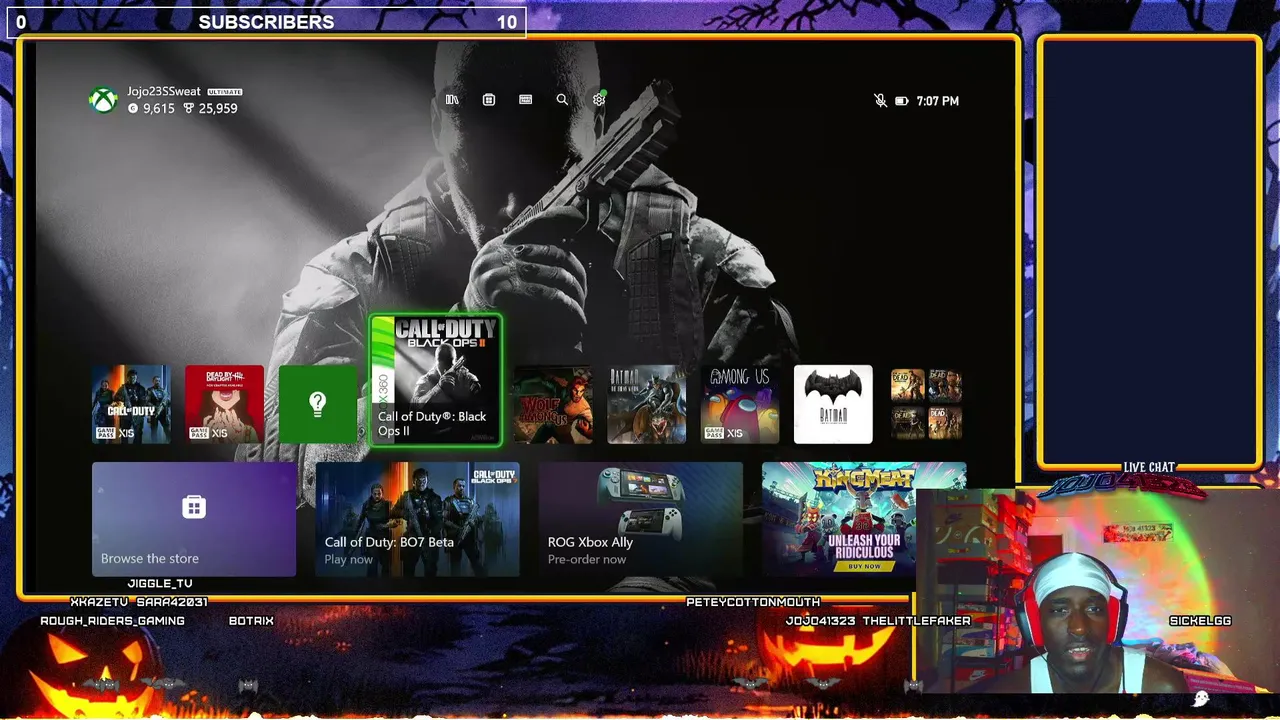This screenshot has height=720, width=1280.
Task: Open the Settings gear icon
Action: (599, 100)
